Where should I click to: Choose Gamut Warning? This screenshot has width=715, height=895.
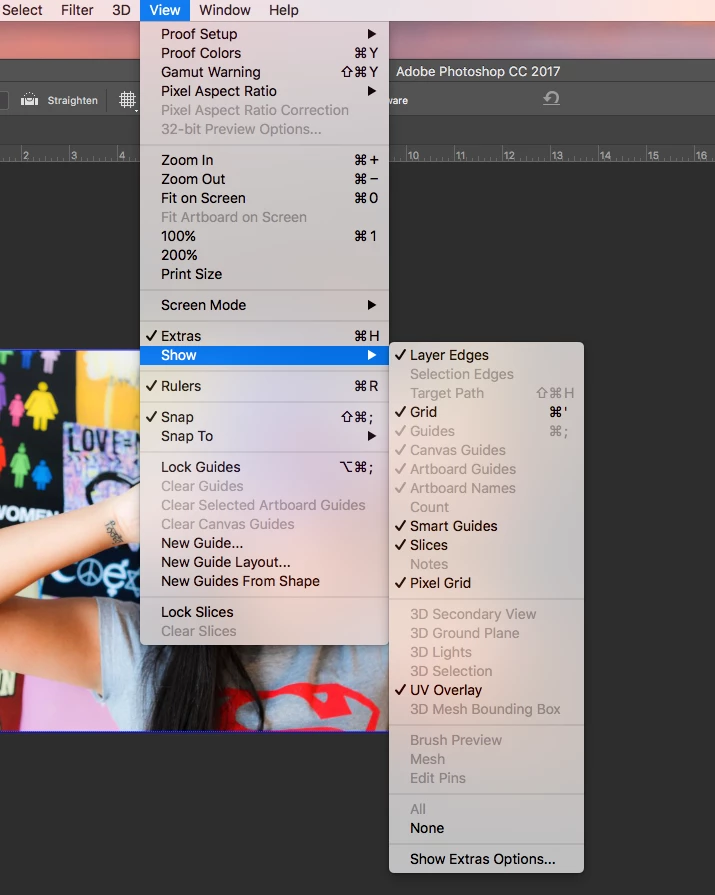pos(264,72)
